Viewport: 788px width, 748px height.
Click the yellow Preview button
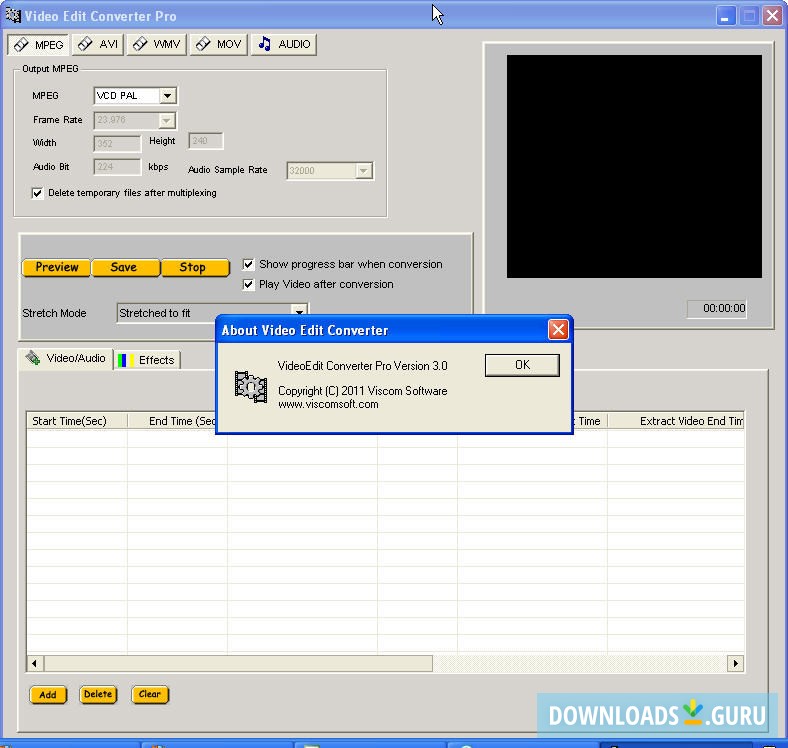(x=56, y=267)
